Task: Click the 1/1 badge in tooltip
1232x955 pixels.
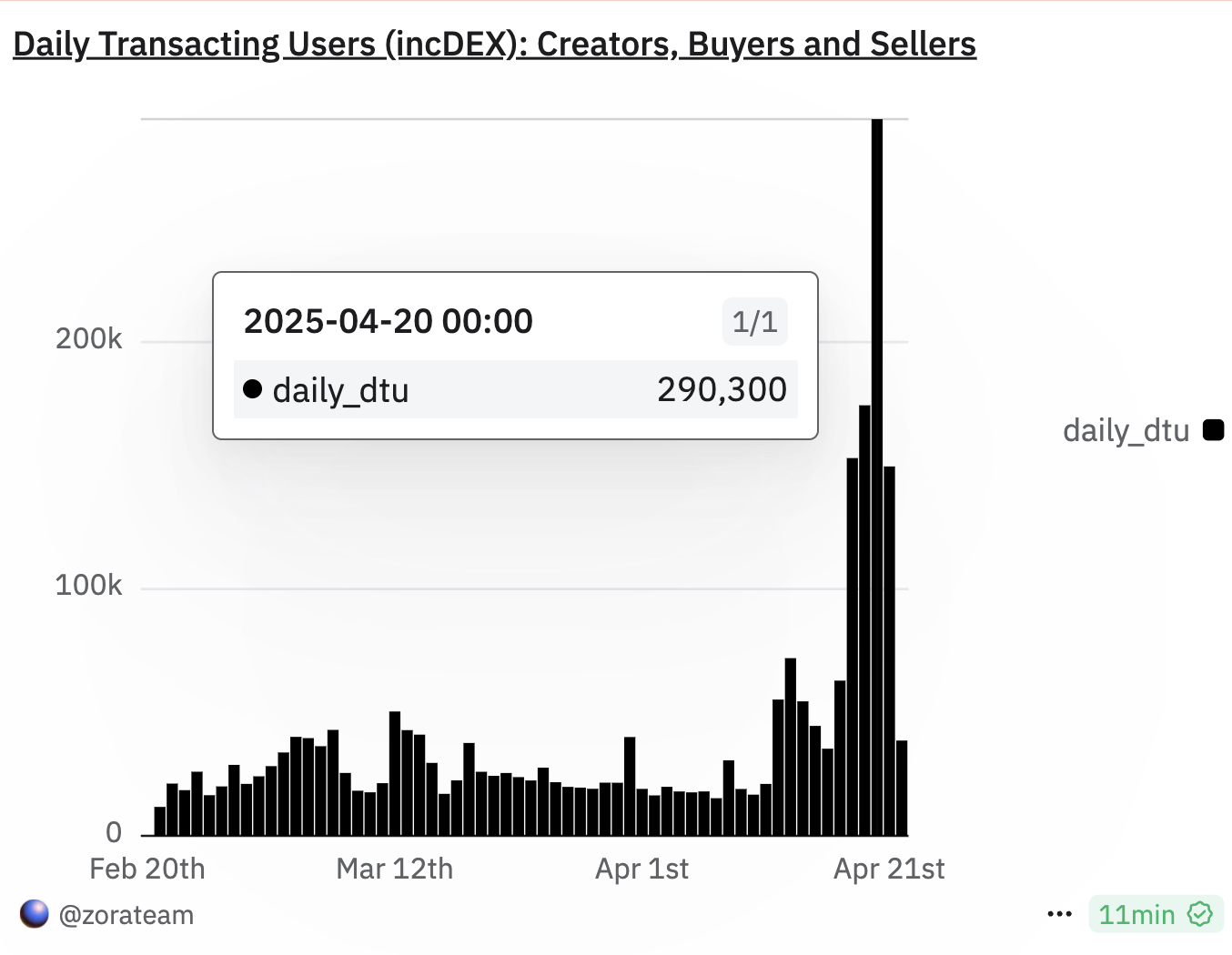Action: click(755, 321)
